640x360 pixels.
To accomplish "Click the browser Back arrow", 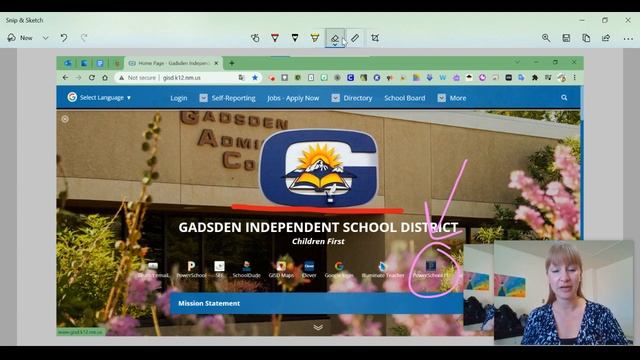I will 65,78.
